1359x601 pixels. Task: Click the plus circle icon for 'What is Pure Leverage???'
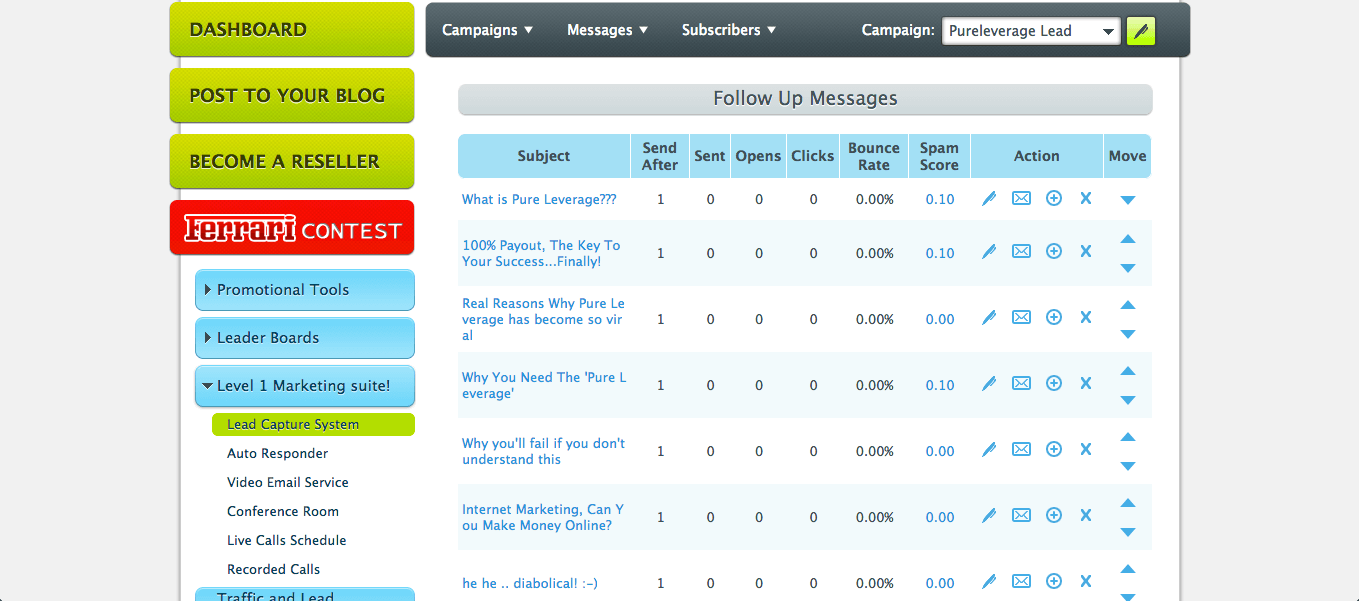tap(1053, 199)
